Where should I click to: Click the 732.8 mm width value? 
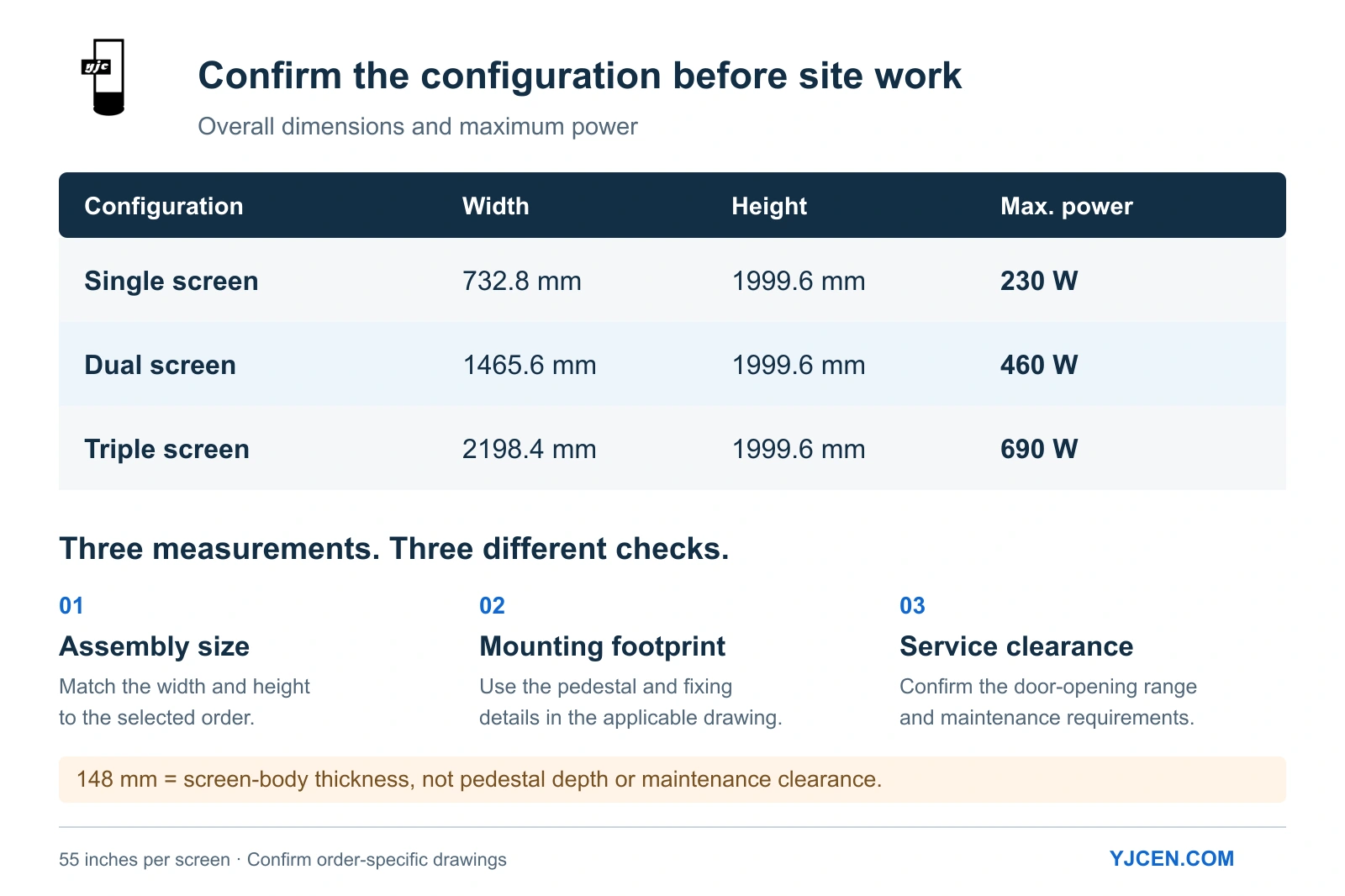tap(522, 281)
